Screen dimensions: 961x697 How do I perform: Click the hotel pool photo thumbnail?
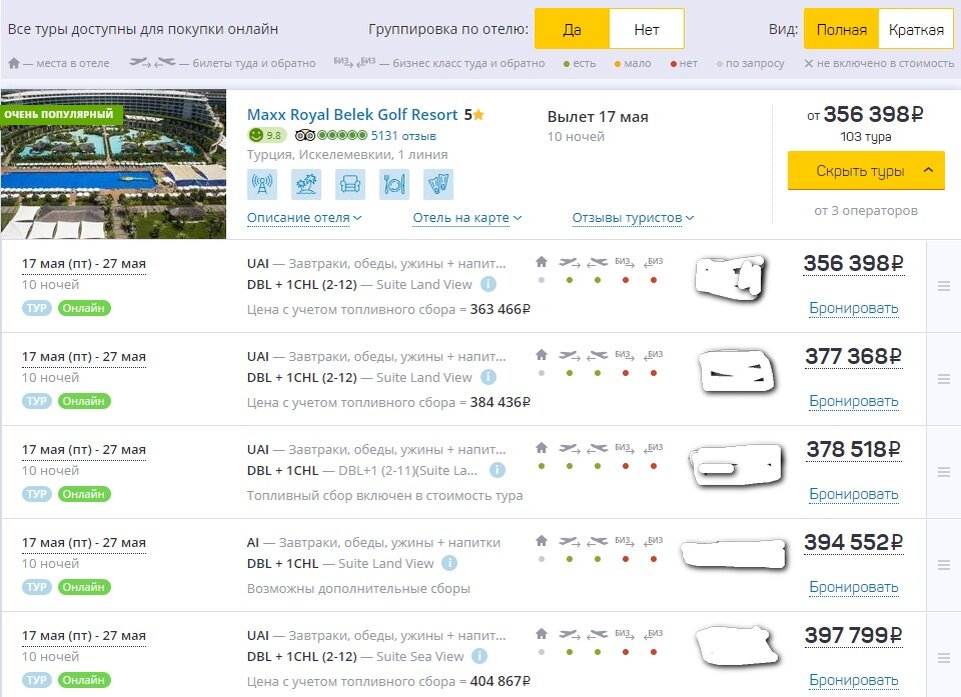113,164
